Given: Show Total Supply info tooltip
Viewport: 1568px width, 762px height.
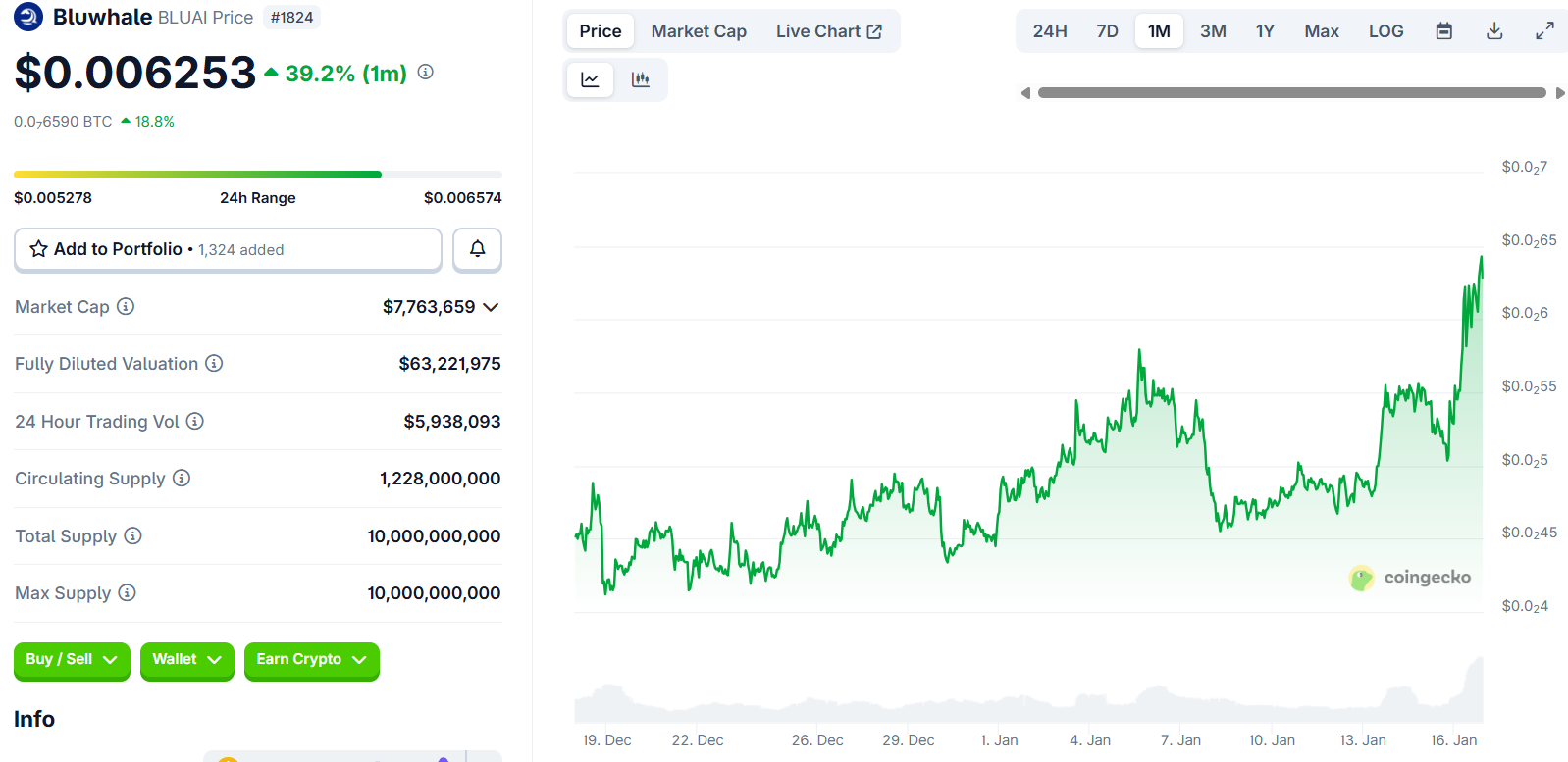Looking at the screenshot, I should [x=133, y=535].
